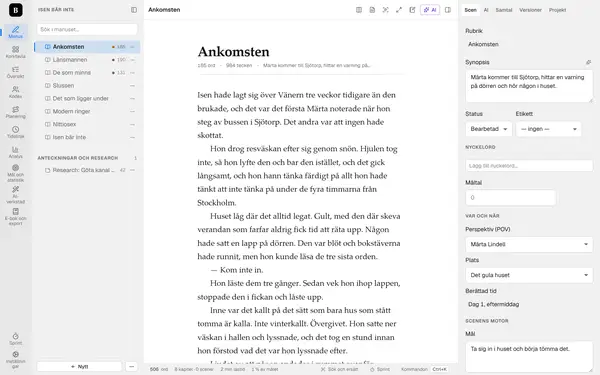Open the Status dropdown set to Bearbetad
The height and width of the screenshot is (375, 600).
tap(489, 129)
